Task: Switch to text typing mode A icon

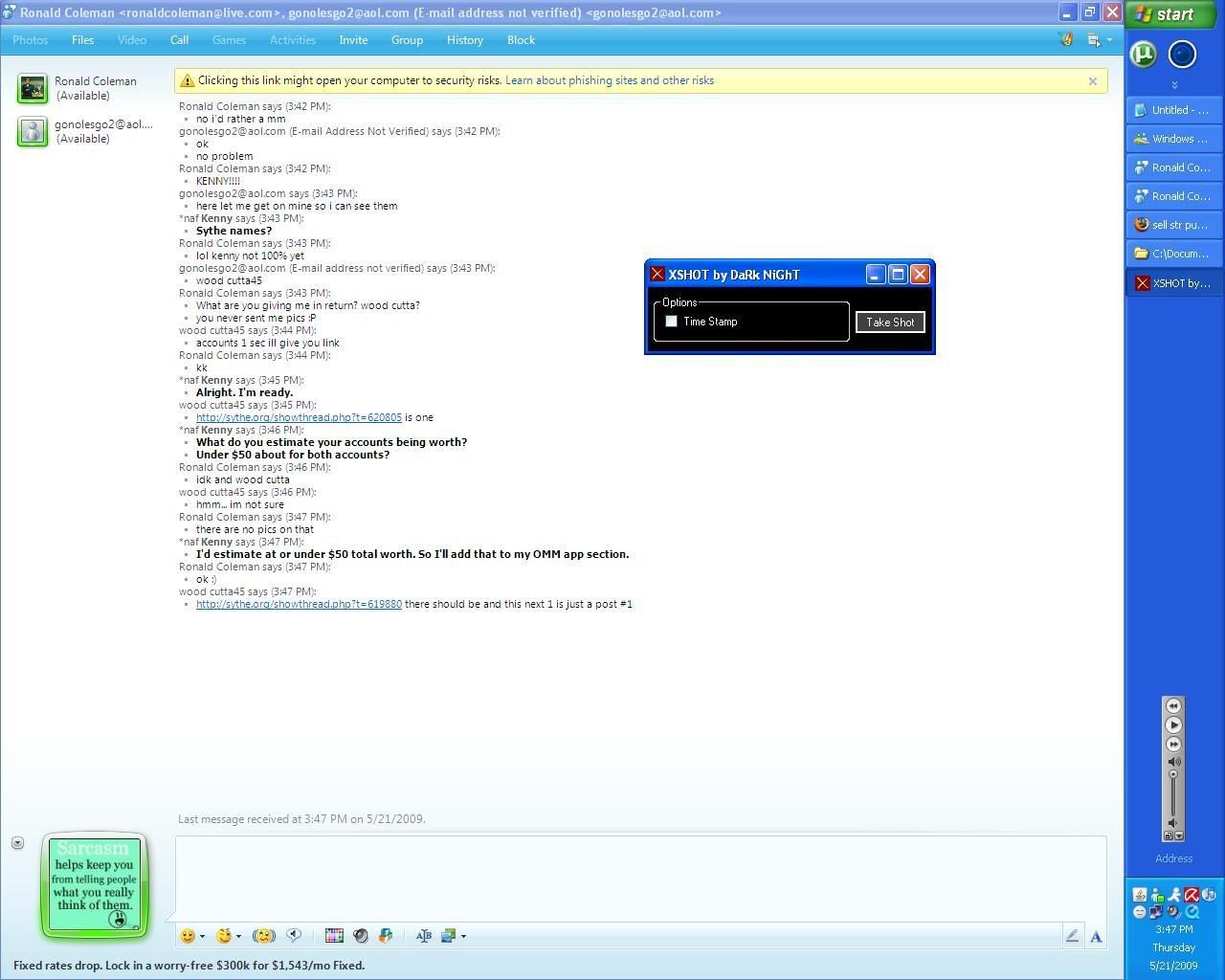Action: pos(1096,936)
